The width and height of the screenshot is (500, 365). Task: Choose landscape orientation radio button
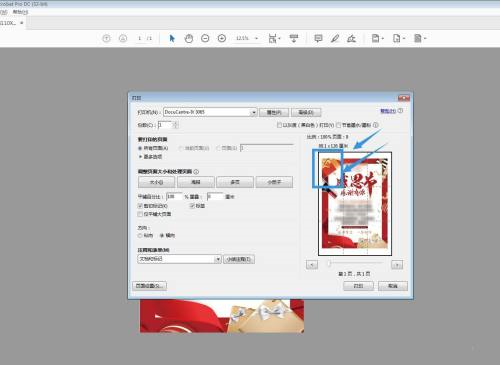pyautogui.click(x=162, y=235)
